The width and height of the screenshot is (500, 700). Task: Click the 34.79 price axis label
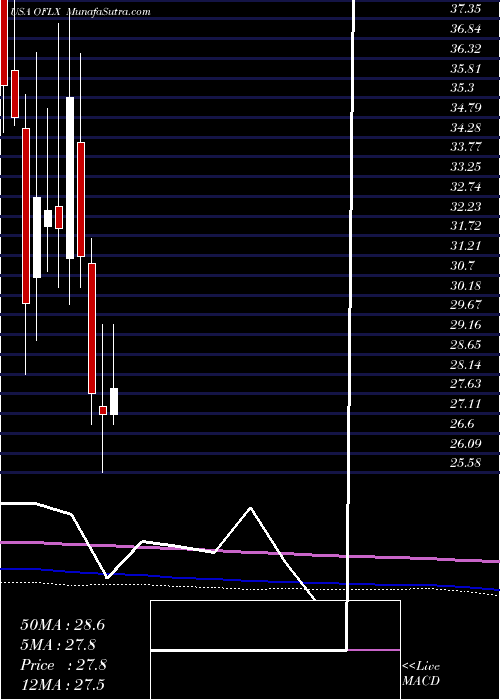[466, 108]
